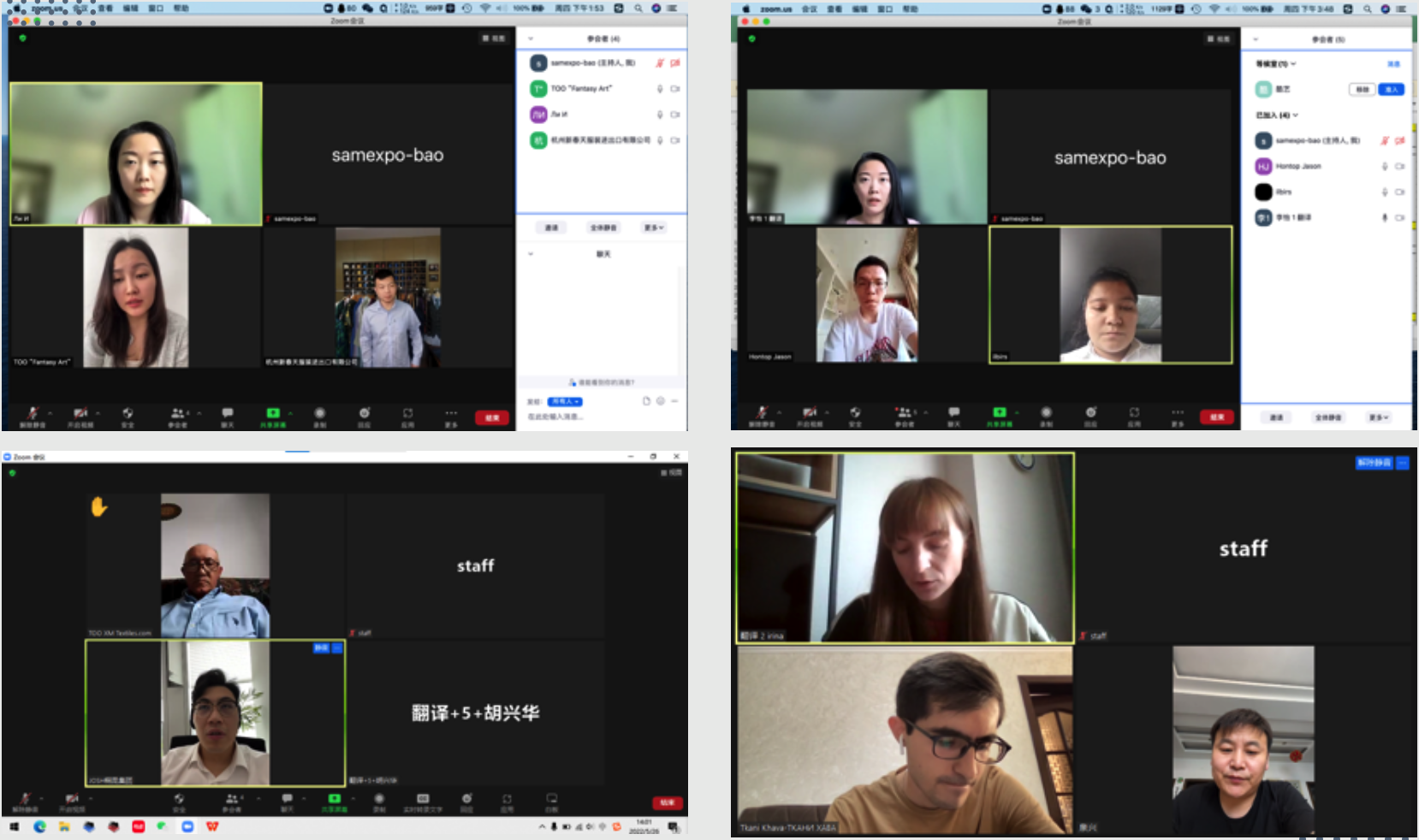Click the file attachment icon in the chat panel
Image resolution: width=1419 pixels, height=840 pixels.
tap(646, 401)
